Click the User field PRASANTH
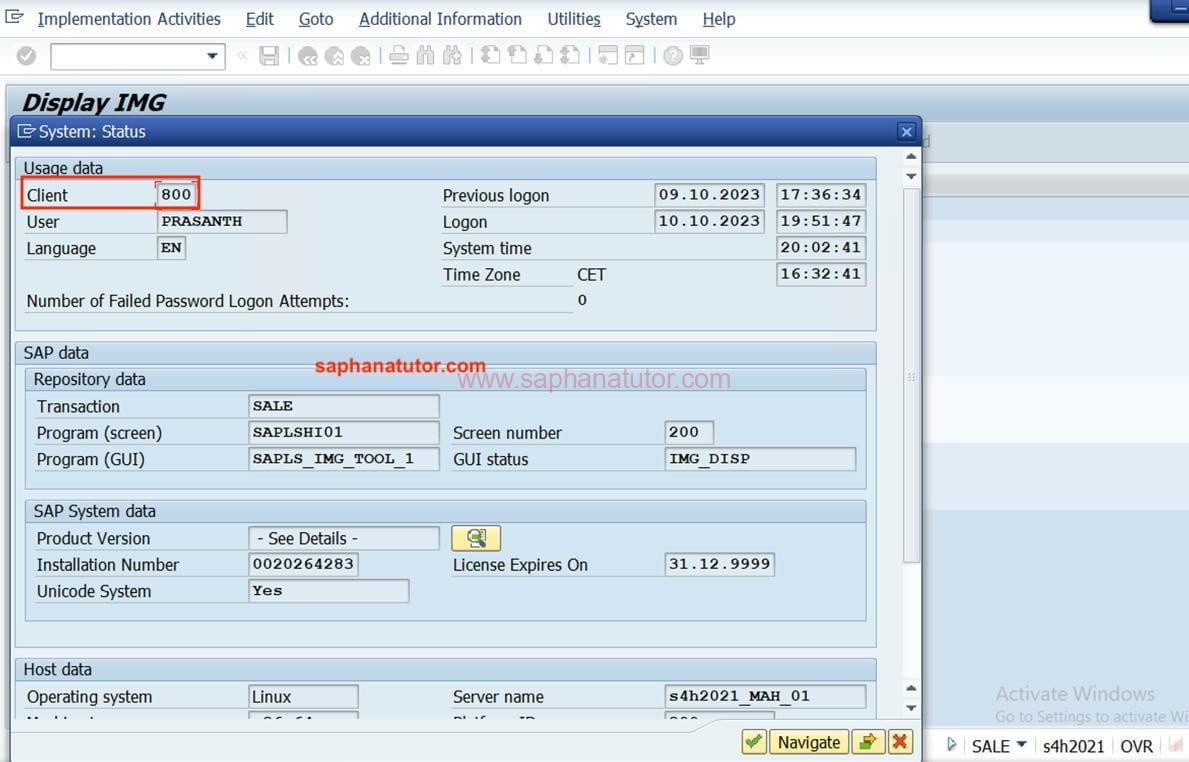 222,221
